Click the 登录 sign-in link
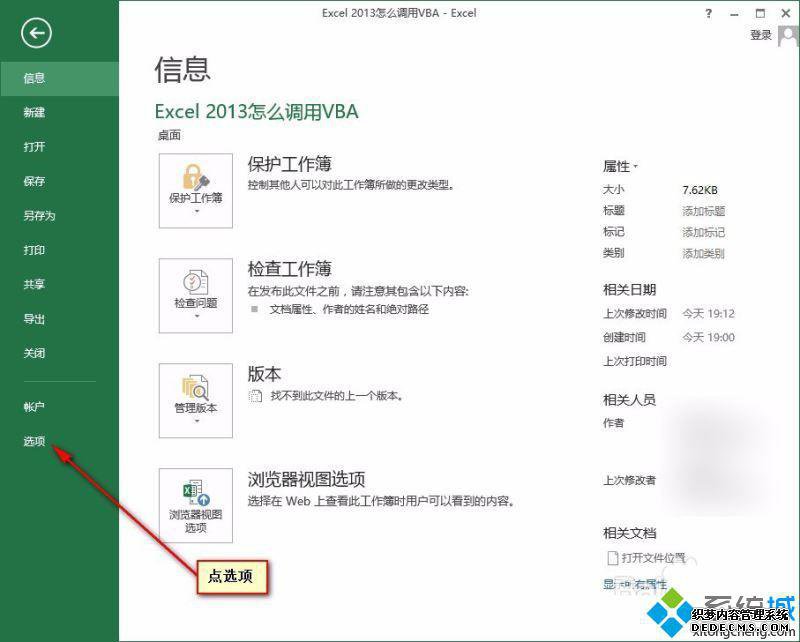This screenshot has width=800, height=642. (761, 35)
